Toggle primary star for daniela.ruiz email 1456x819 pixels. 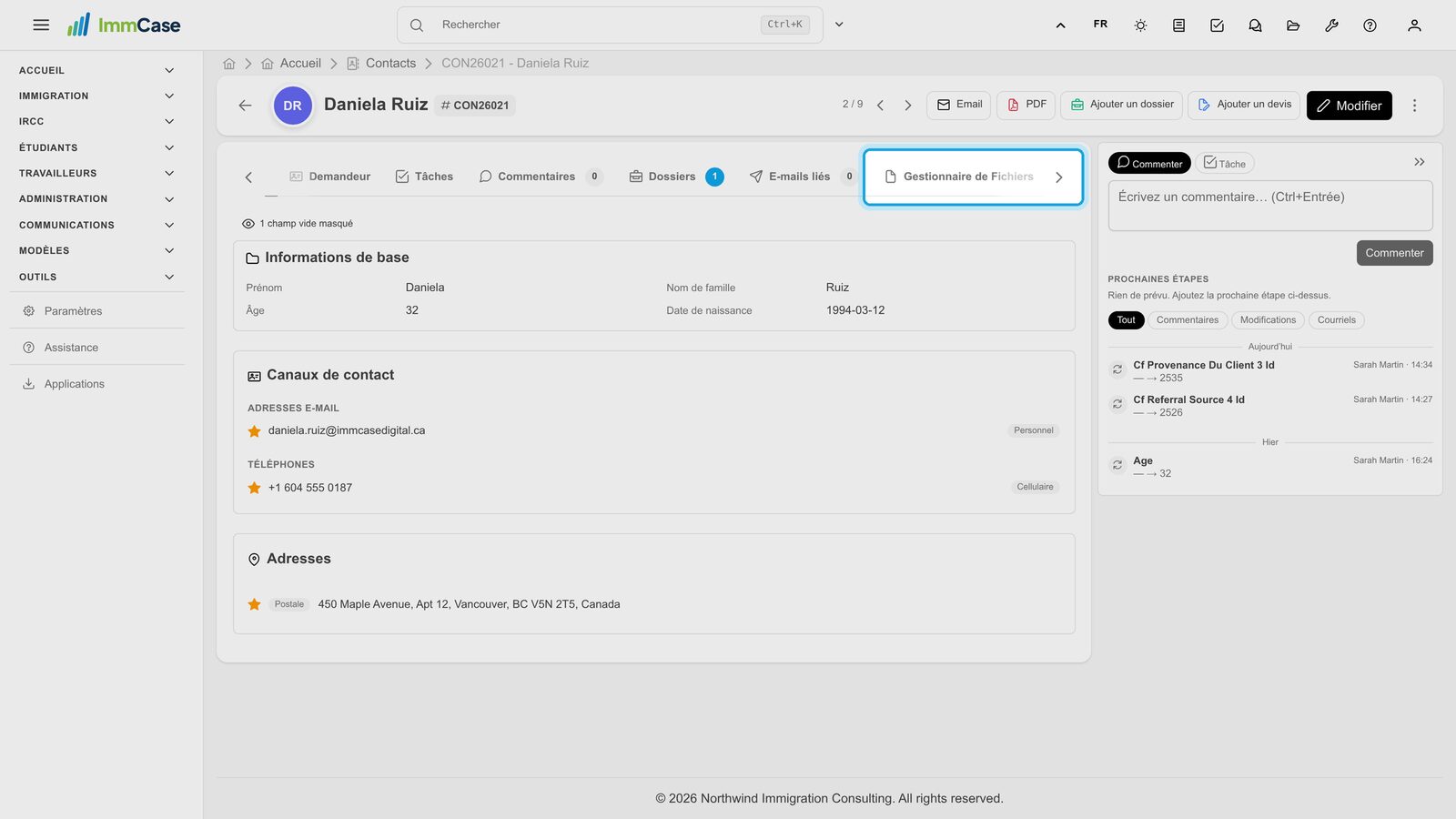click(255, 431)
